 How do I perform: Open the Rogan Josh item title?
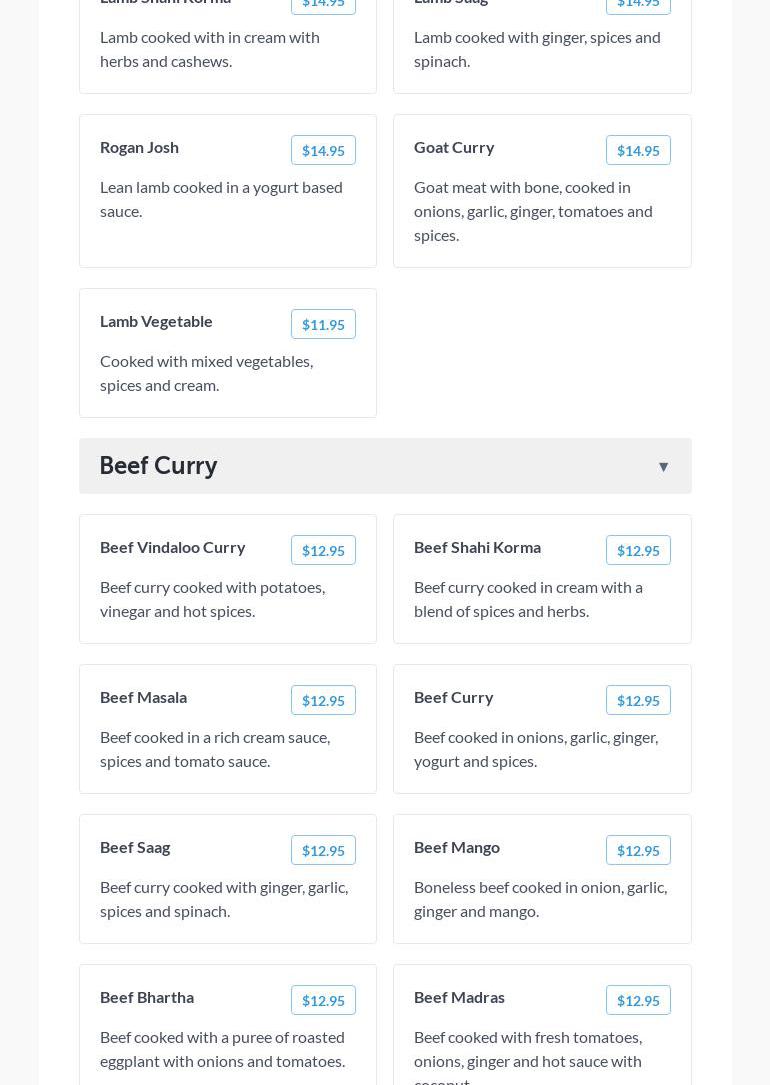tap(139, 147)
